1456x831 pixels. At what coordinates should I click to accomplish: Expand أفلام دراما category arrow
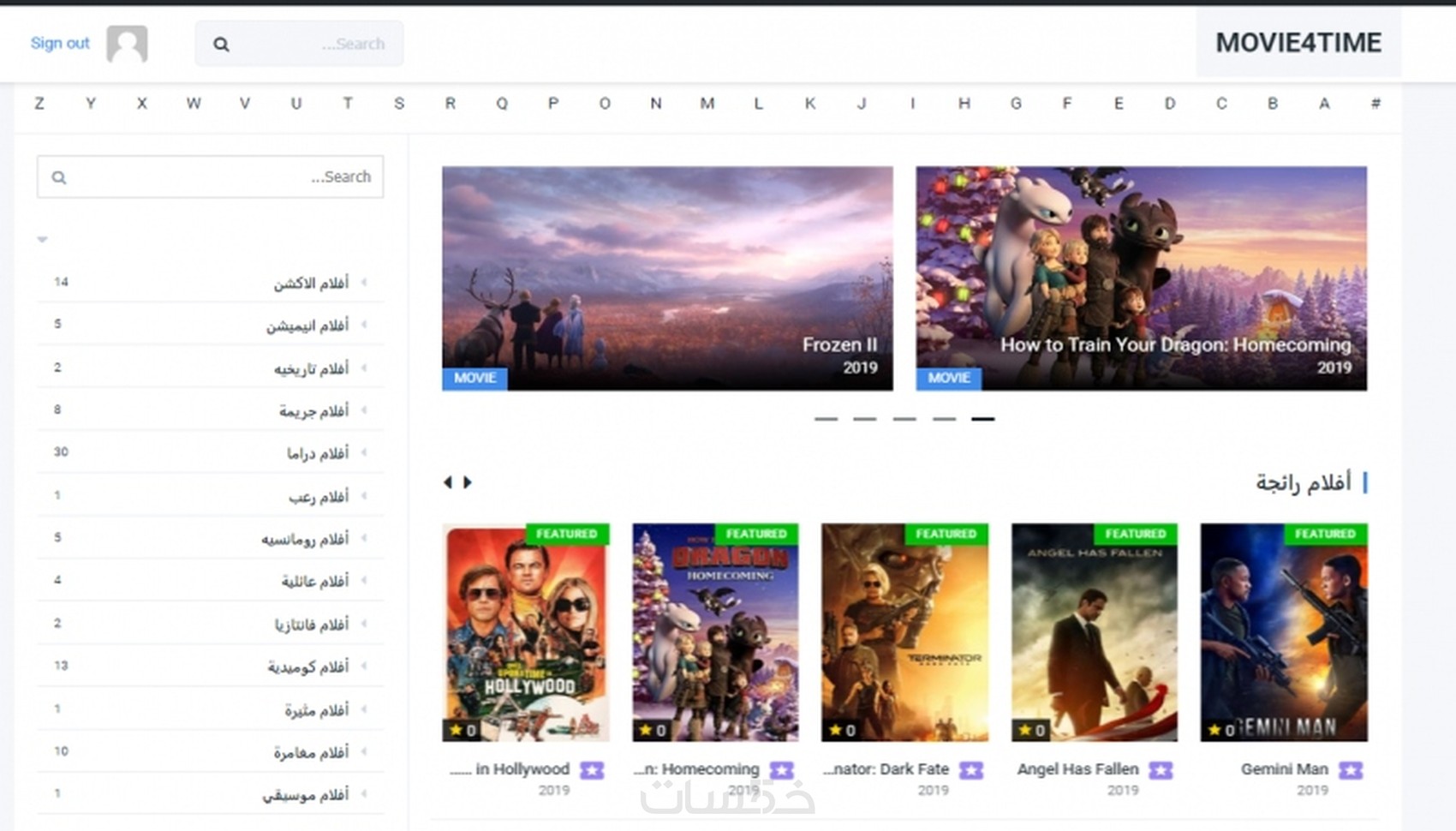[x=364, y=452]
